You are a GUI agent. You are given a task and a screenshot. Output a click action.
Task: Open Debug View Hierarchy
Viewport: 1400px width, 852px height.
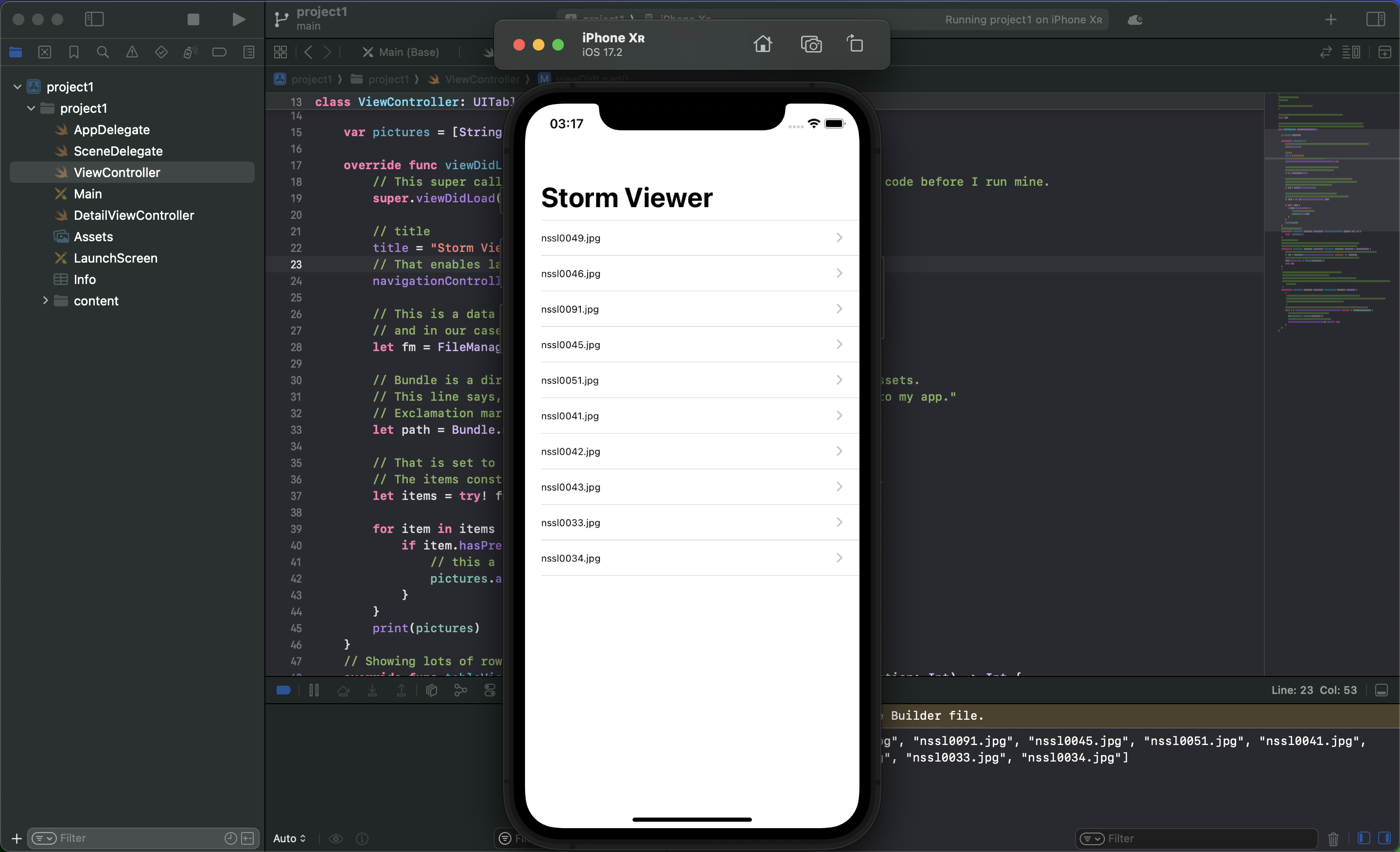coord(431,690)
